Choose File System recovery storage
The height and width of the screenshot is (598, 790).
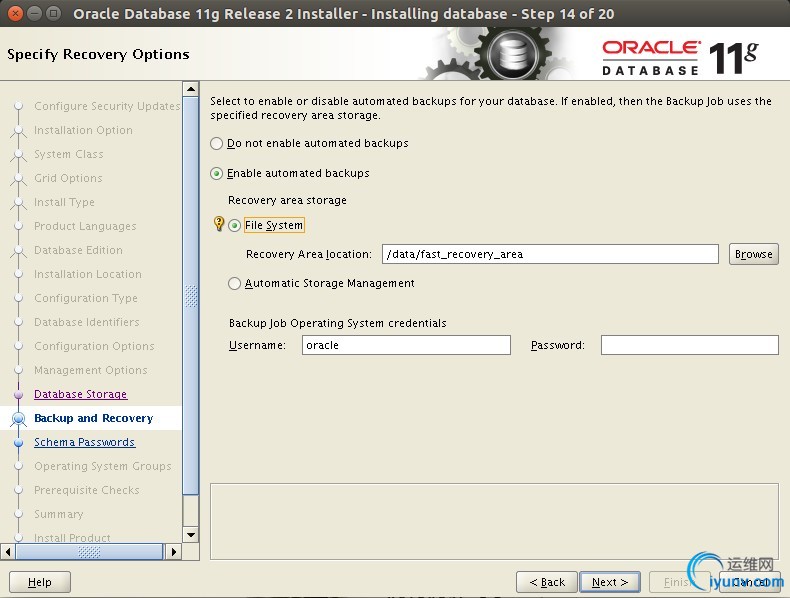pos(234,226)
